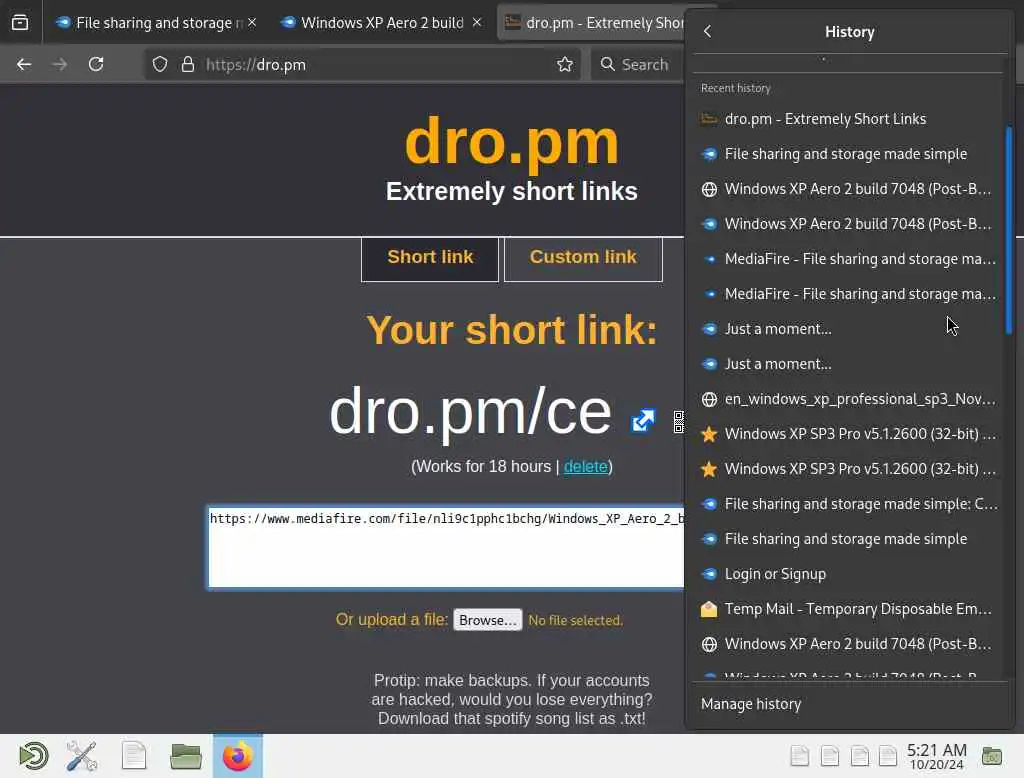Select the Short link tab
Image resolution: width=1024 pixels, height=778 pixels.
[430, 257]
